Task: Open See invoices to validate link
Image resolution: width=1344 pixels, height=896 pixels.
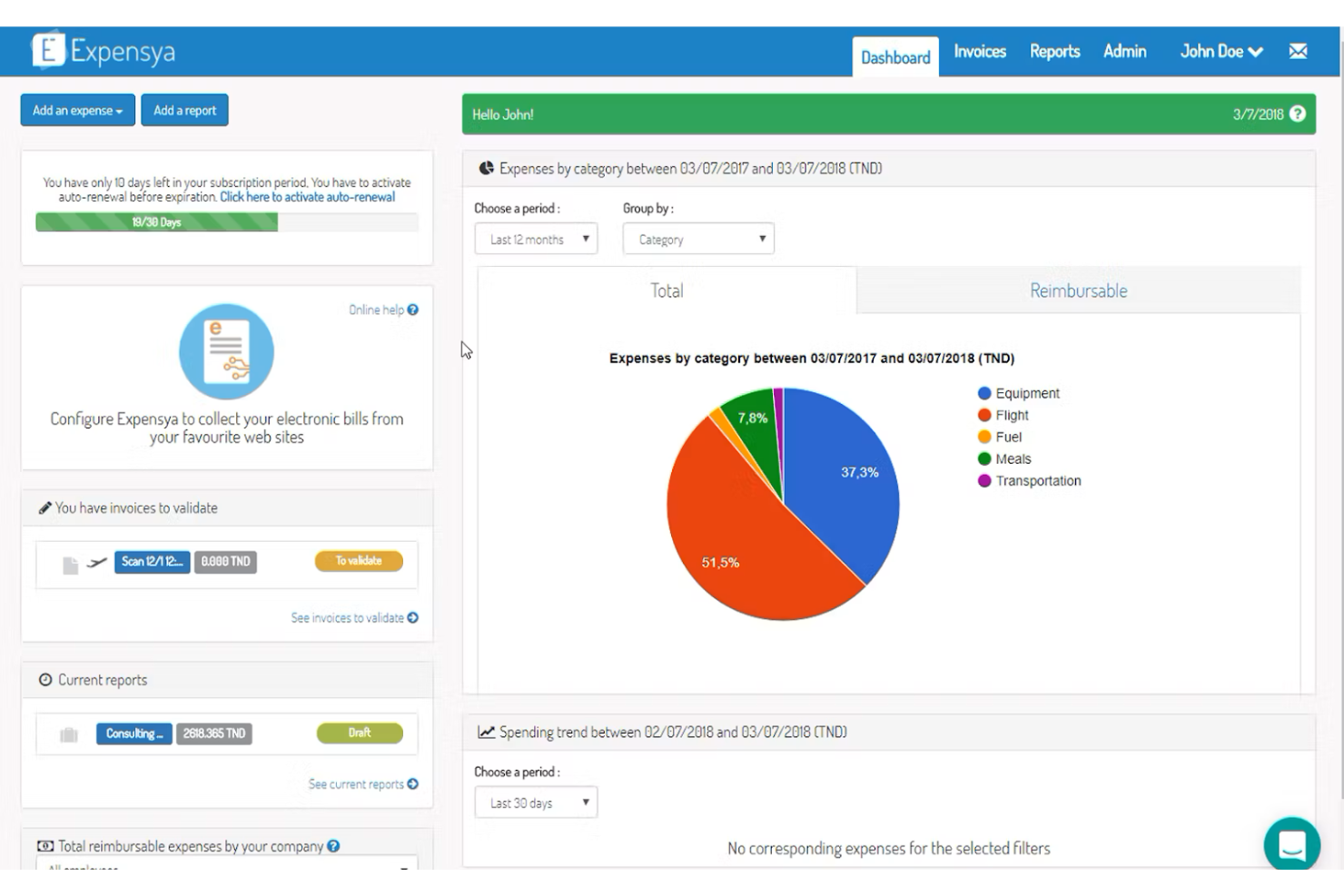Action: (x=347, y=617)
